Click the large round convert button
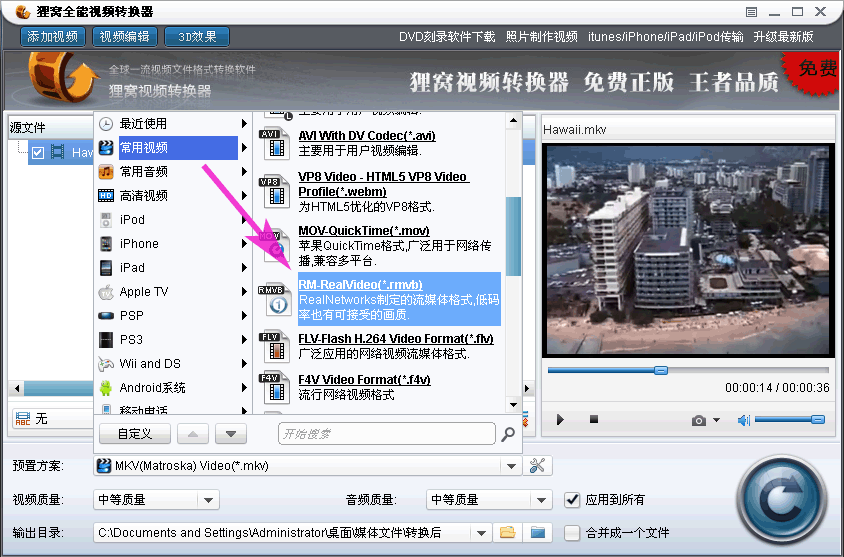The width and height of the screenshot is (844, 557). tap(781, 501)
